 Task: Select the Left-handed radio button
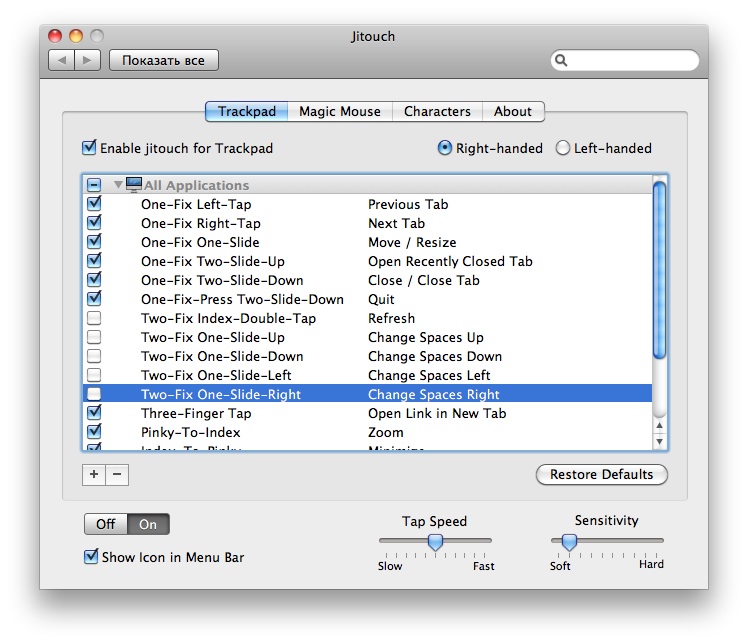(563, 148)
